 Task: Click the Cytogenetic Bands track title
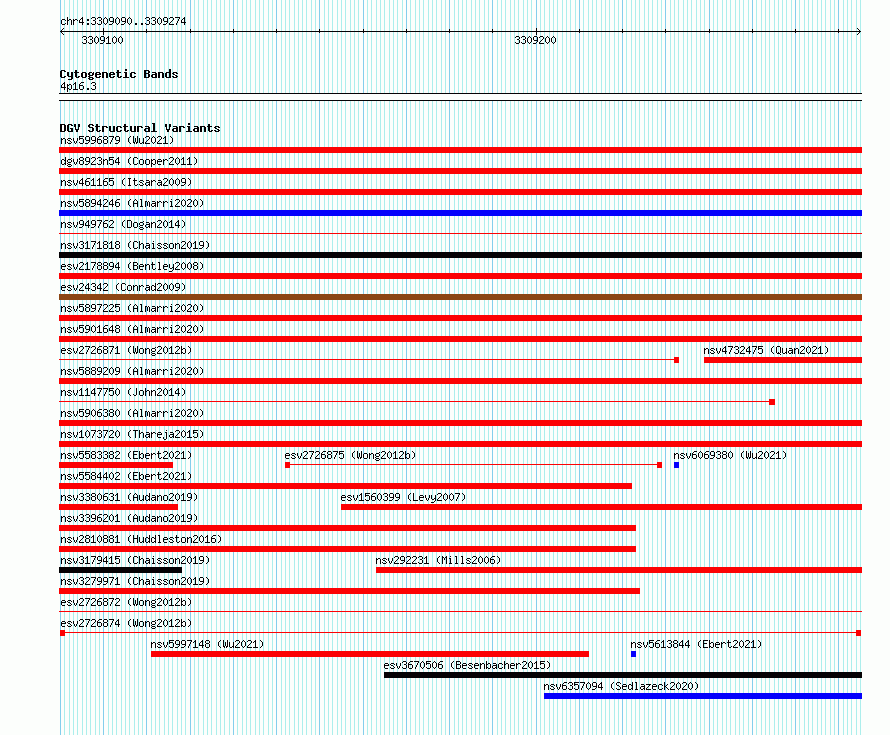[x=119, y=74]
